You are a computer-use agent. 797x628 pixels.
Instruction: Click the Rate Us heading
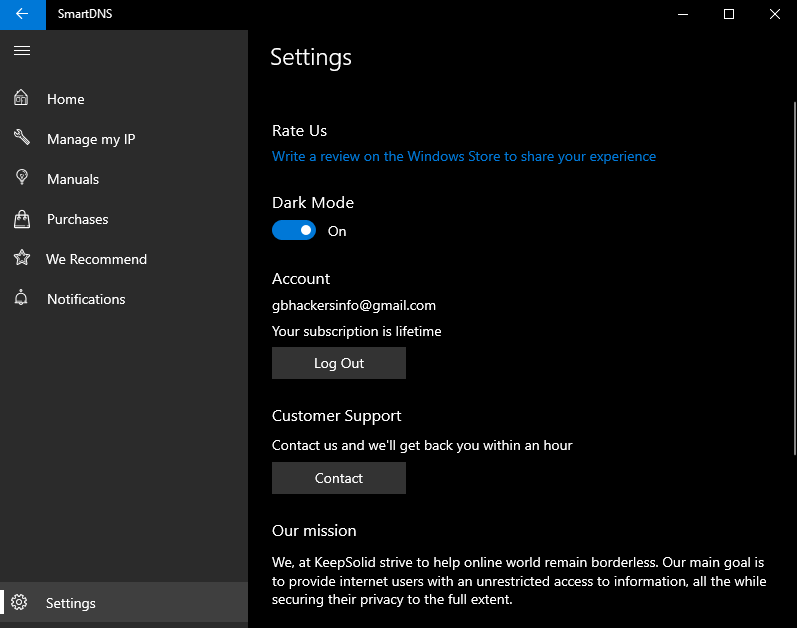(x=299, y=131)
